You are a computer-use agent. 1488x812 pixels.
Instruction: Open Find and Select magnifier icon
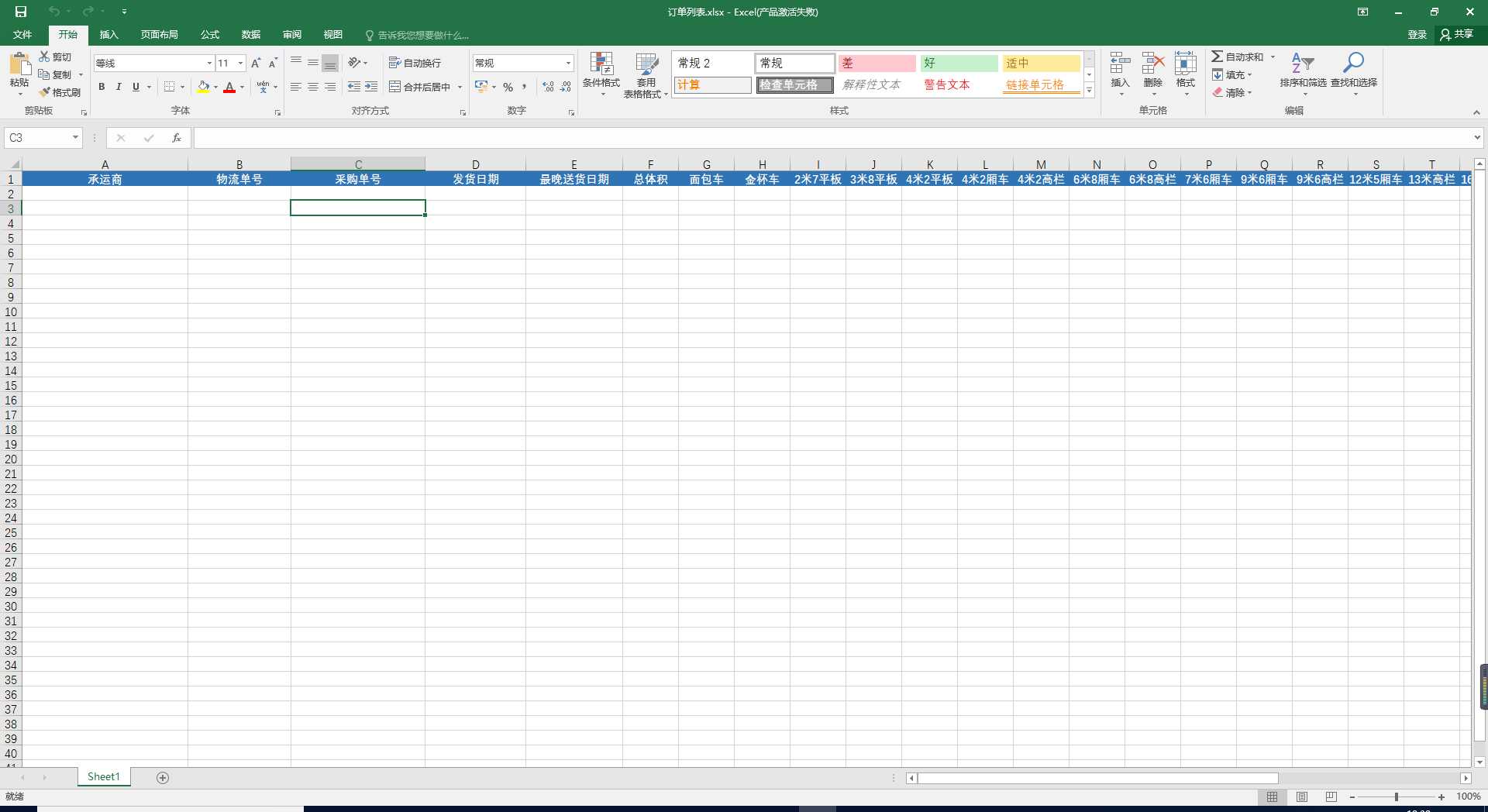(1354, 63)
